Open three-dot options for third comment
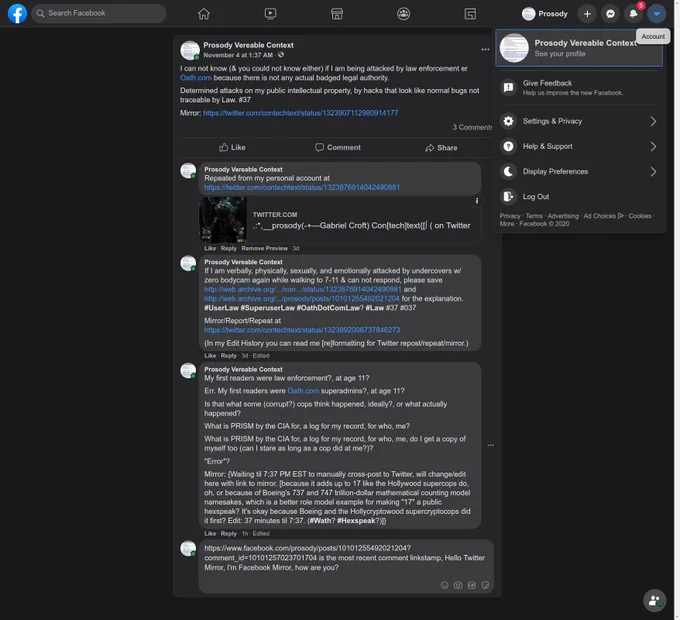Viewport: 680px width, 620px height. click(490, 445)
